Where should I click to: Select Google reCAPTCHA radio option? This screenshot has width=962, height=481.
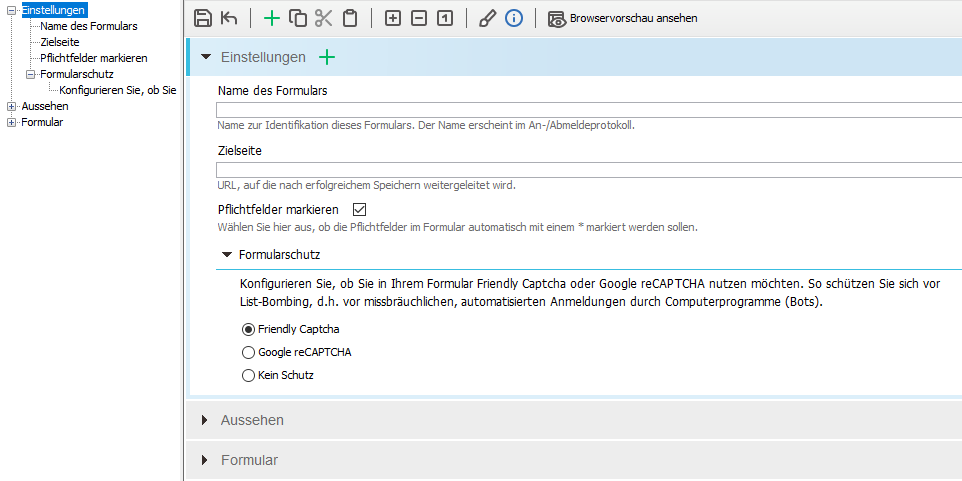pyautogui.click(x=248, y=353)
